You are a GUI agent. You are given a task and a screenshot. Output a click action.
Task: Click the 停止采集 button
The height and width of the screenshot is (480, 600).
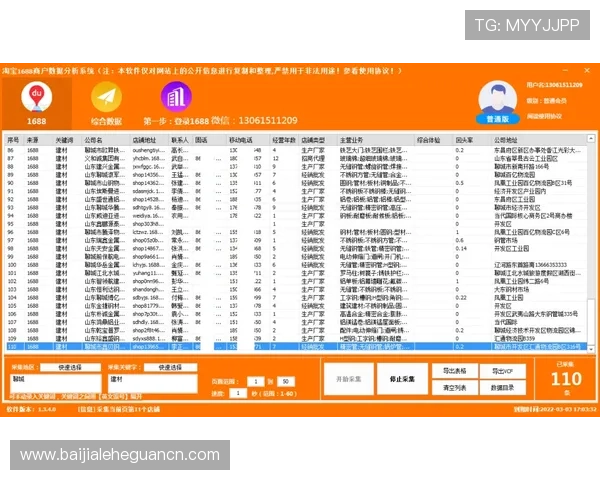click(x=402, y=379)
